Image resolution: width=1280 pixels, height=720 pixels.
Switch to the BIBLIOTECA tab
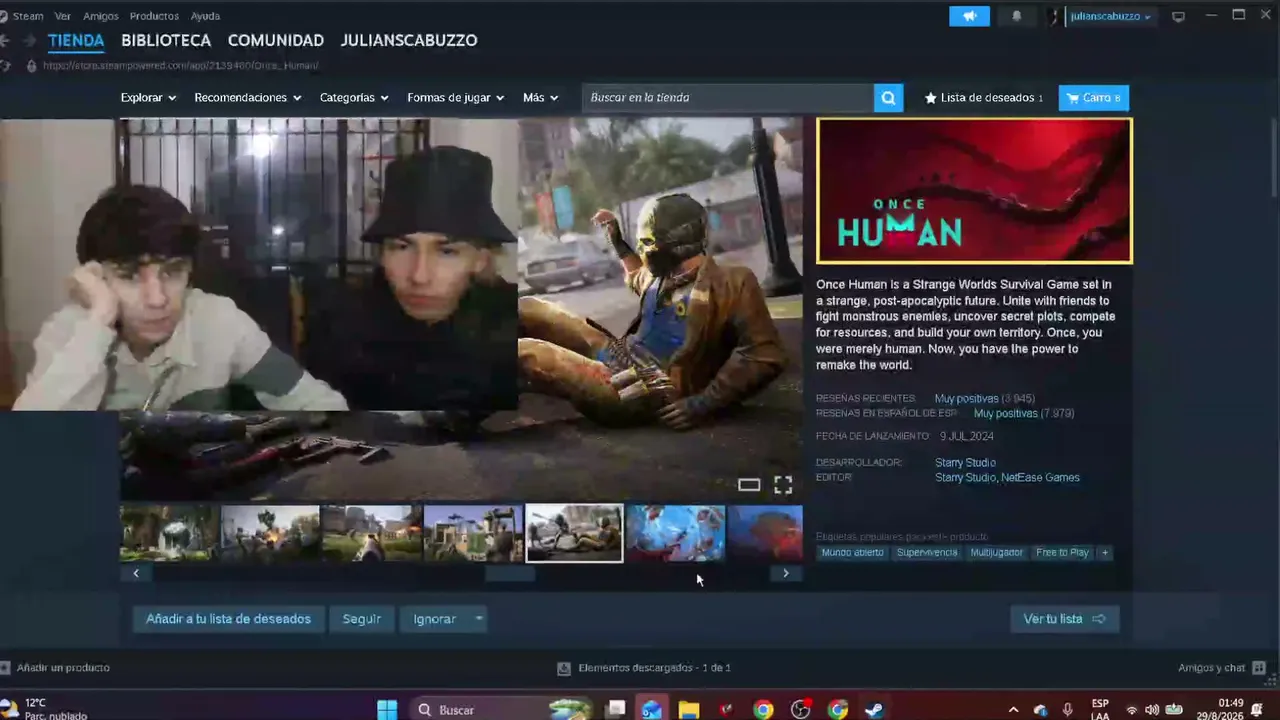(166, 41)
